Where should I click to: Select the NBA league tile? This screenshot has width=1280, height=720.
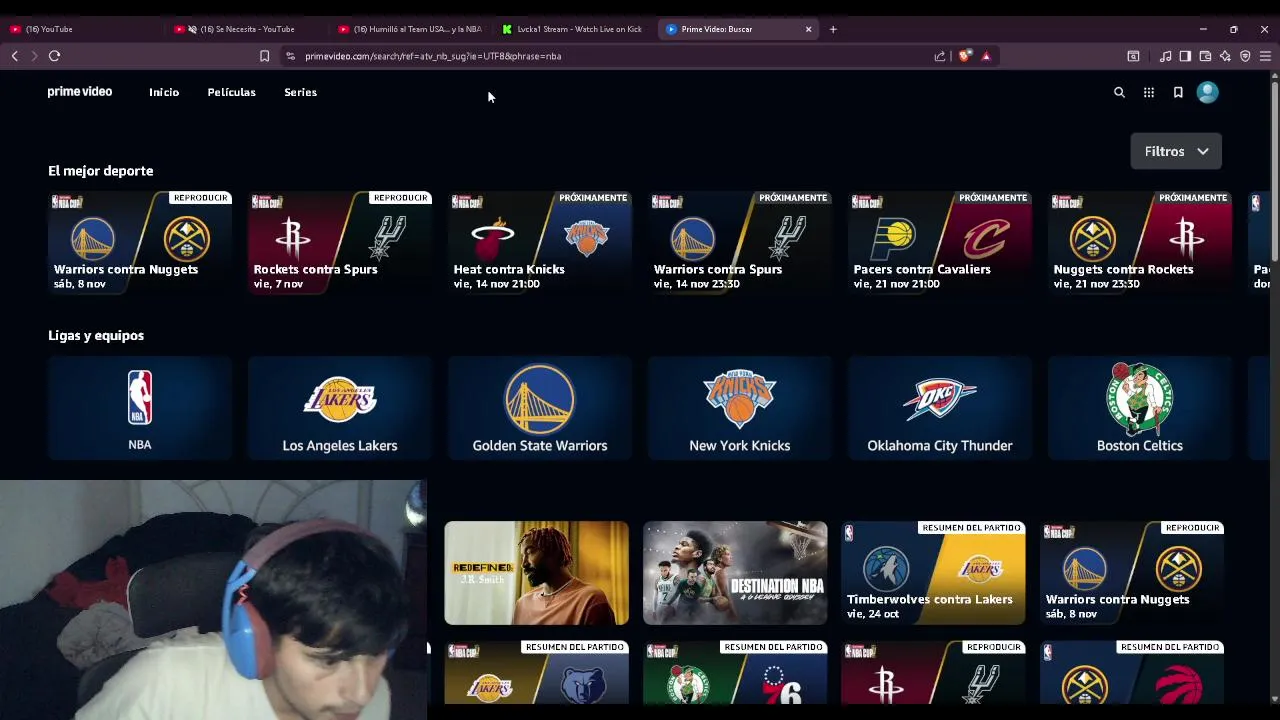140,408
